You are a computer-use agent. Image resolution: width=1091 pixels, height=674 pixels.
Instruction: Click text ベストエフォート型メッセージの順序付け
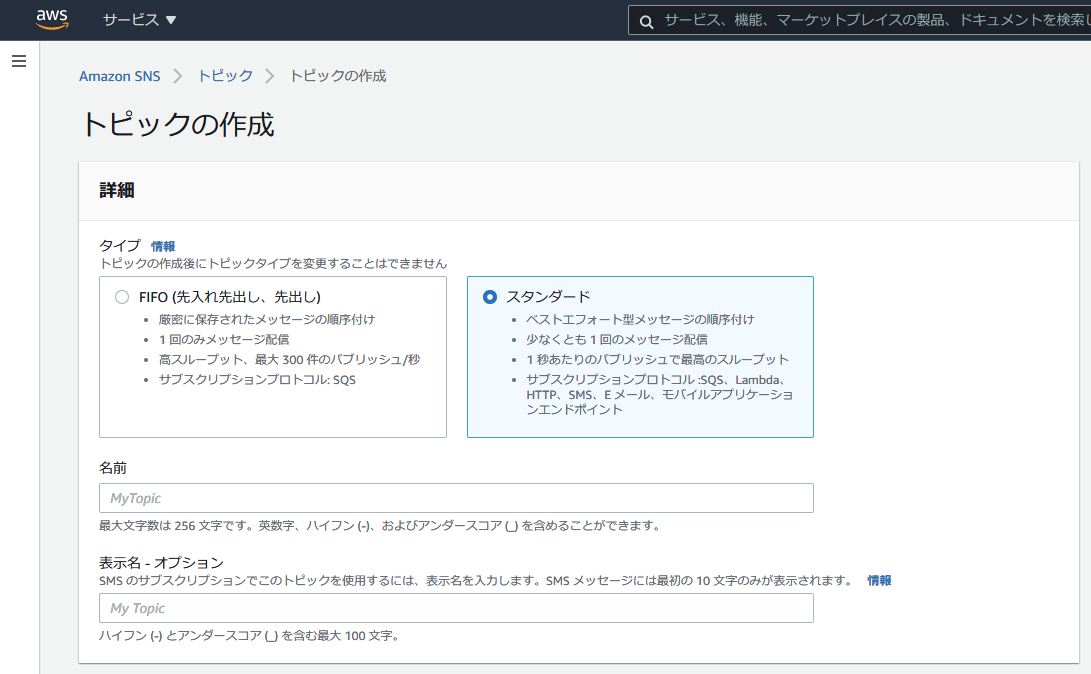click(x=639, y=319)
